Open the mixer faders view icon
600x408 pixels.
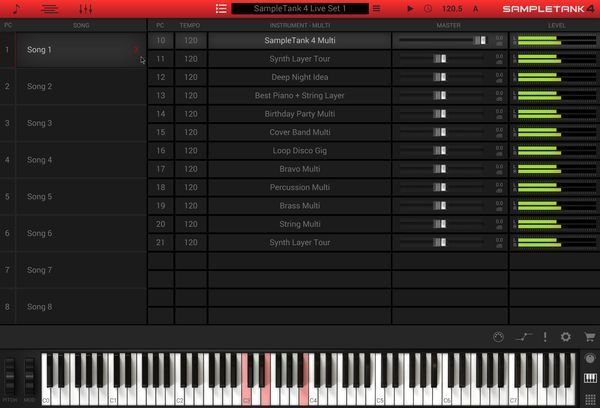coord(86,8)
